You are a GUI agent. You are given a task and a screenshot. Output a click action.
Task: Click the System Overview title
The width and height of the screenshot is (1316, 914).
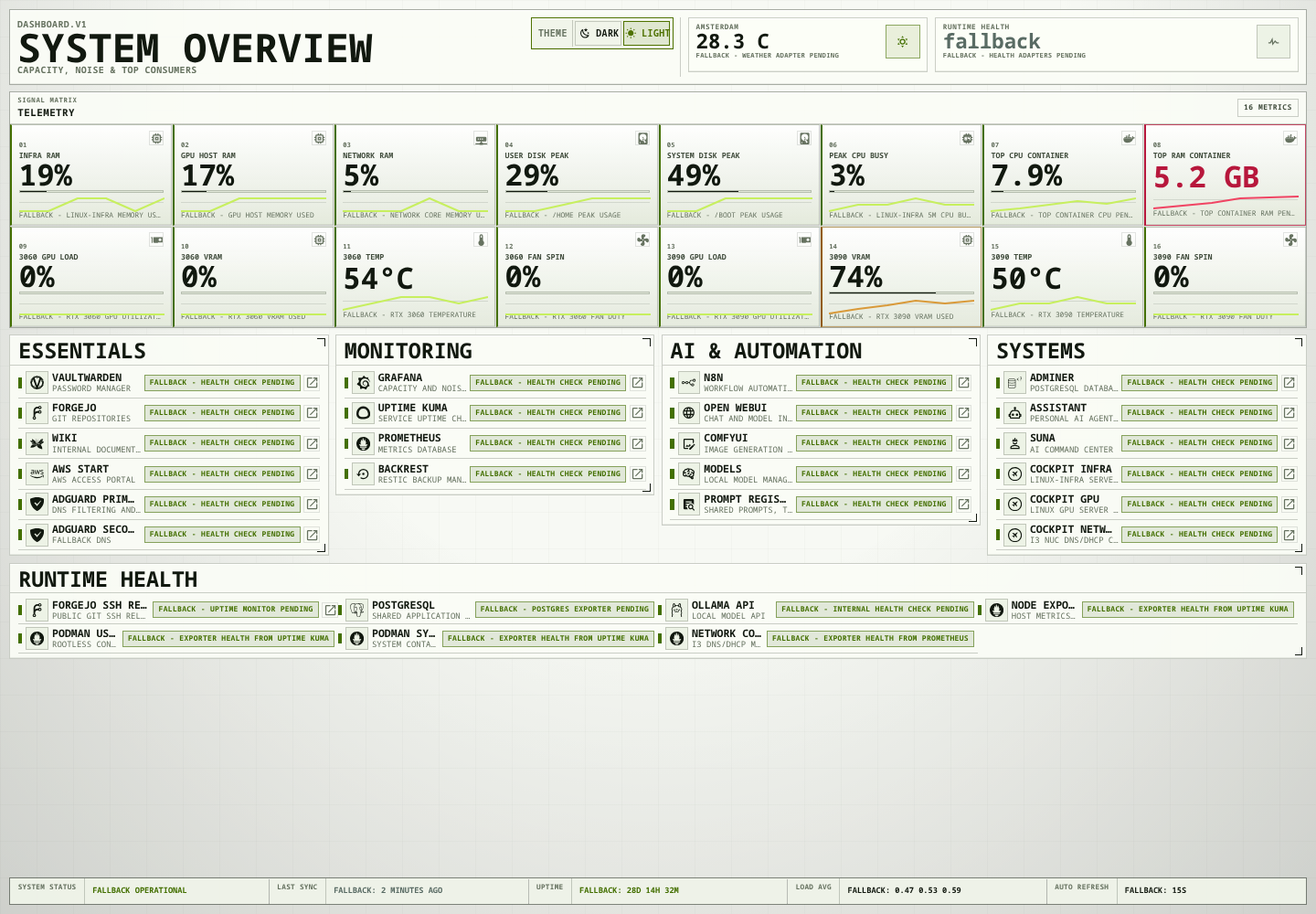[196, 48]
